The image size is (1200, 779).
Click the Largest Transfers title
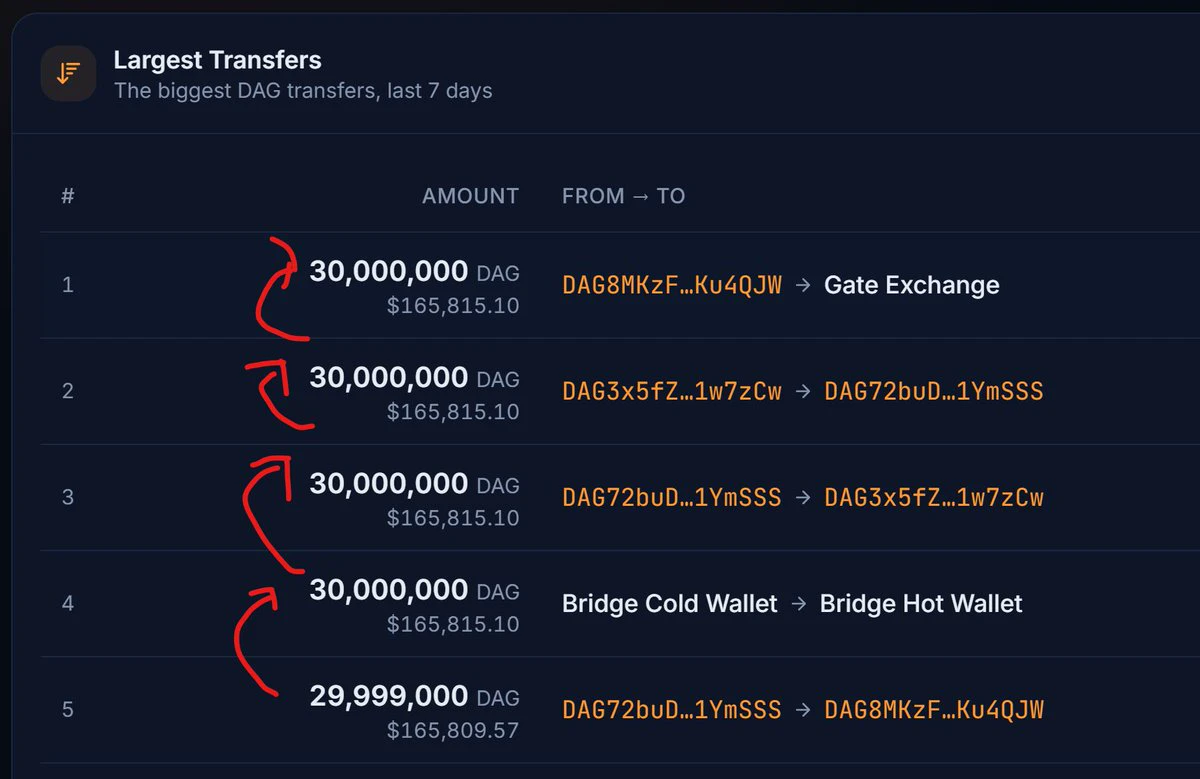tap(218, 60)
